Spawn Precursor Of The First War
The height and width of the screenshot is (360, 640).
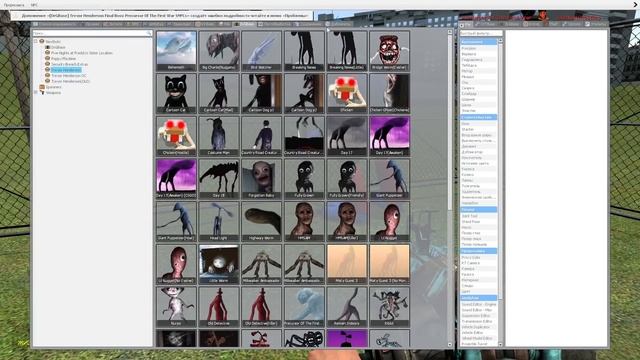(304, 307)
